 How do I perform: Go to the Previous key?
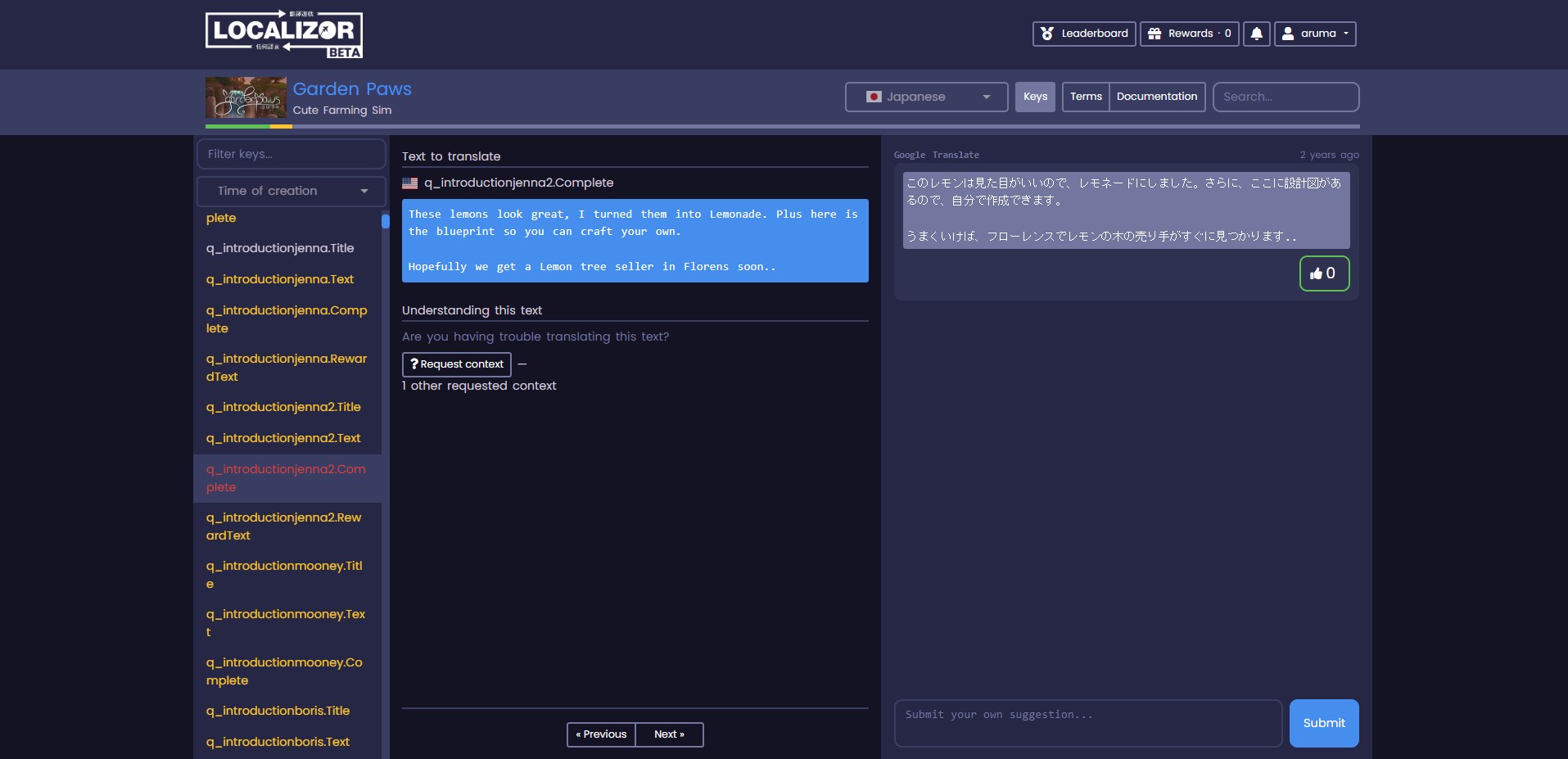[x=601, y=734]
